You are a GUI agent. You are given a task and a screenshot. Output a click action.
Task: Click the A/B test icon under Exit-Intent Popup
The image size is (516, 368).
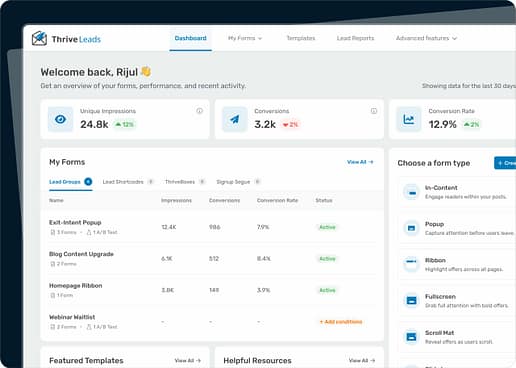pos(89,232)
